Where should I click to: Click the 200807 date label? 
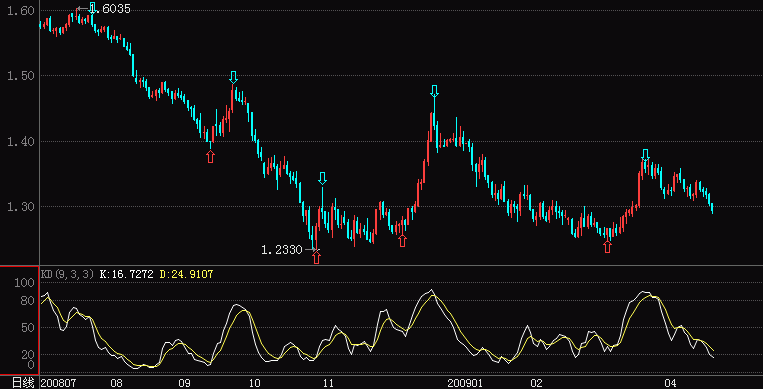[58, 383]
